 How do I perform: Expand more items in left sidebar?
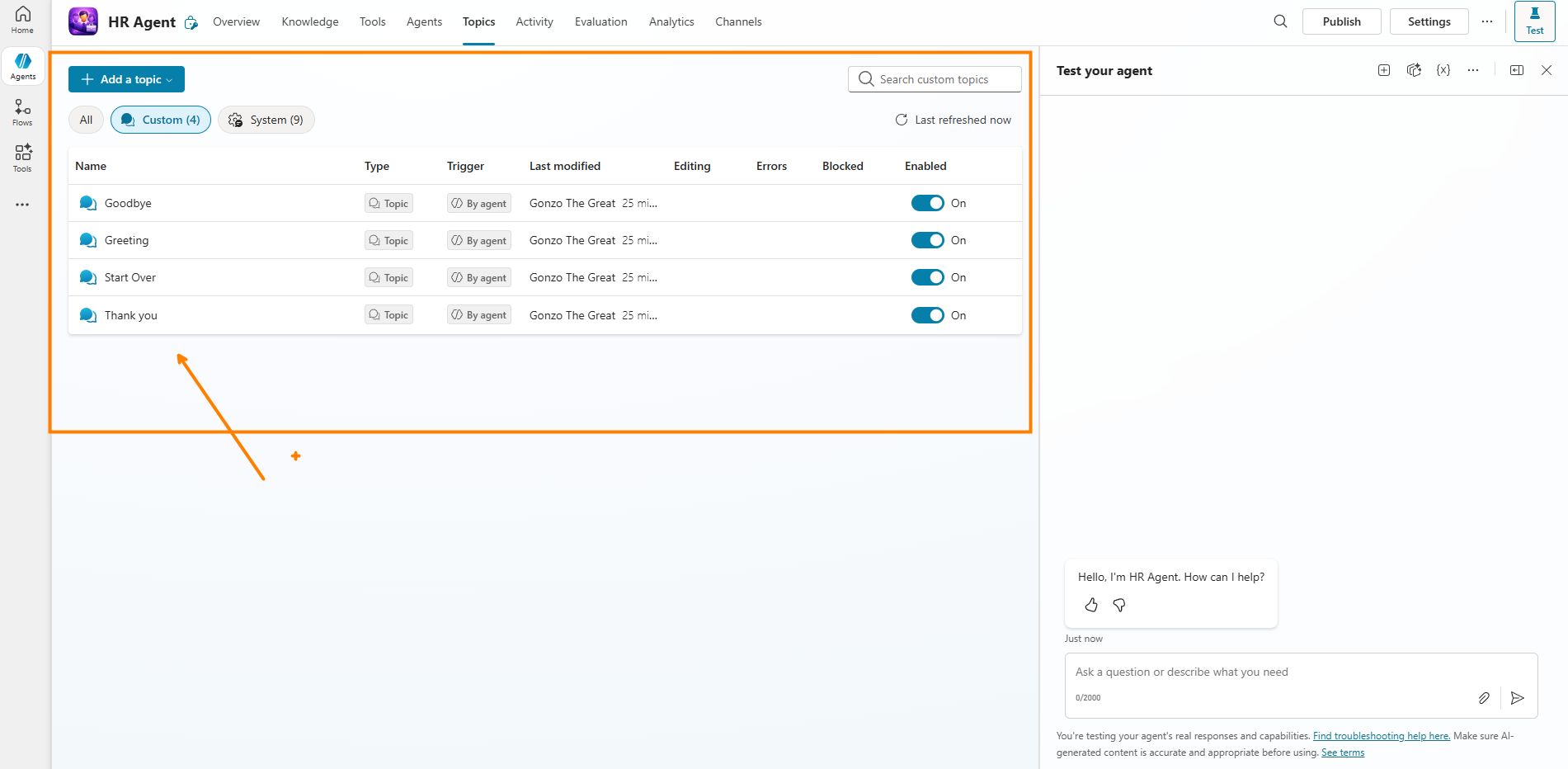point(22,205)
